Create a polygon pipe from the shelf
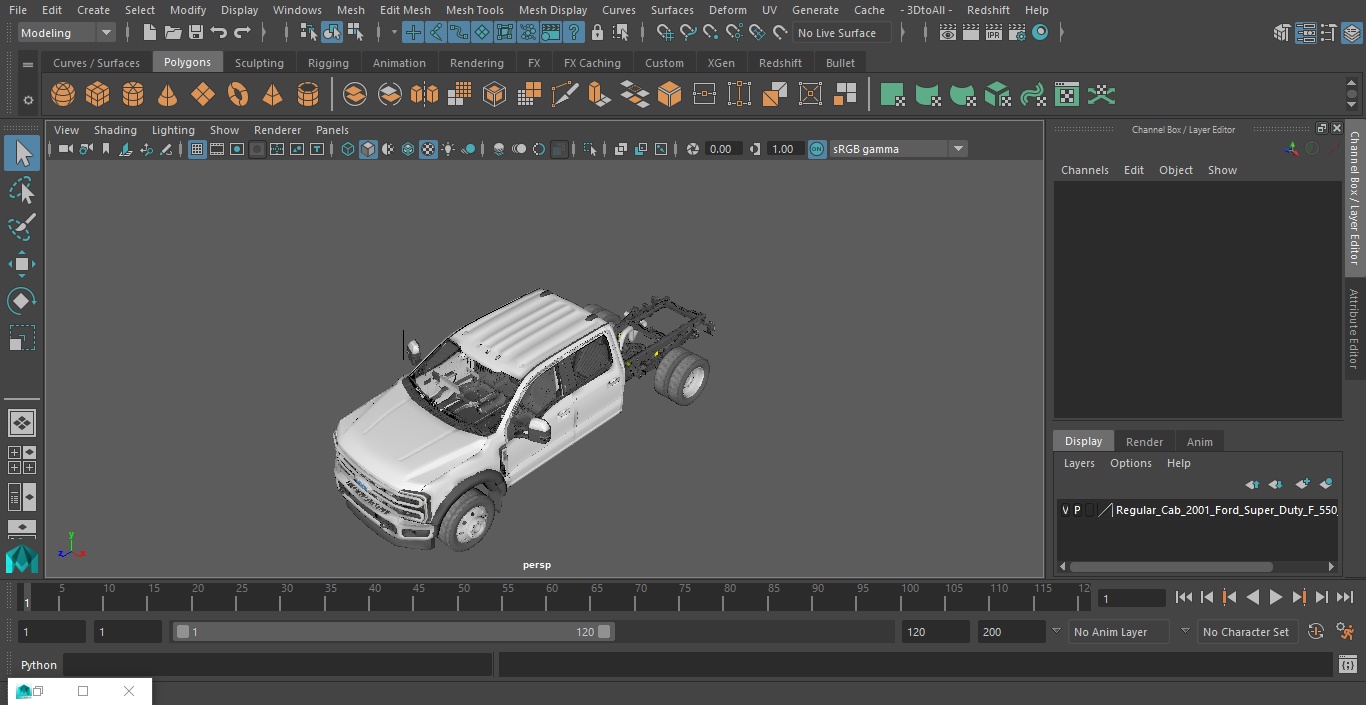The width and height of the screenshot is (1366, 705). 308,95
